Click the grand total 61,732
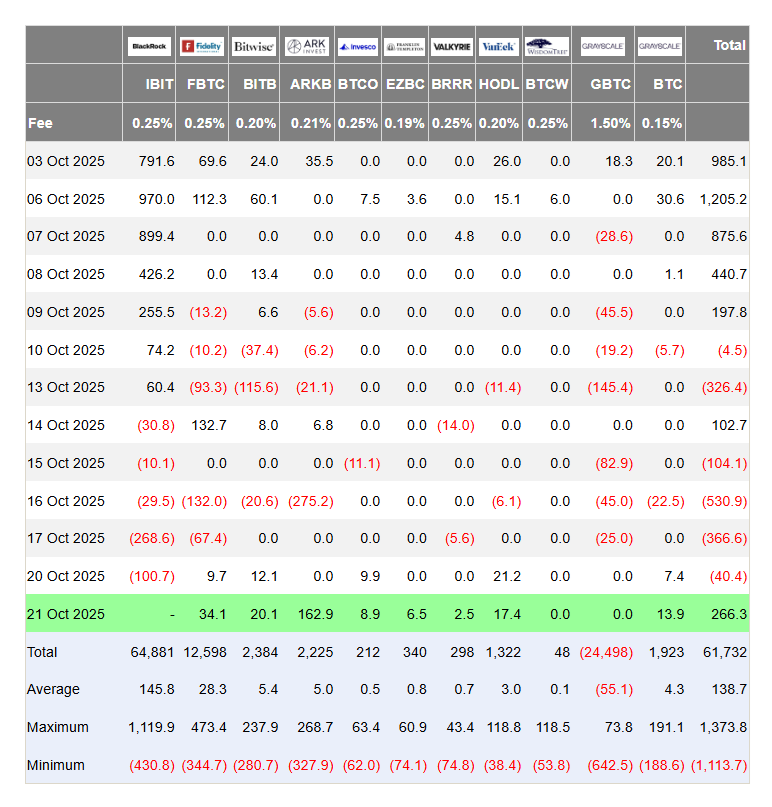 click(725, 652)
